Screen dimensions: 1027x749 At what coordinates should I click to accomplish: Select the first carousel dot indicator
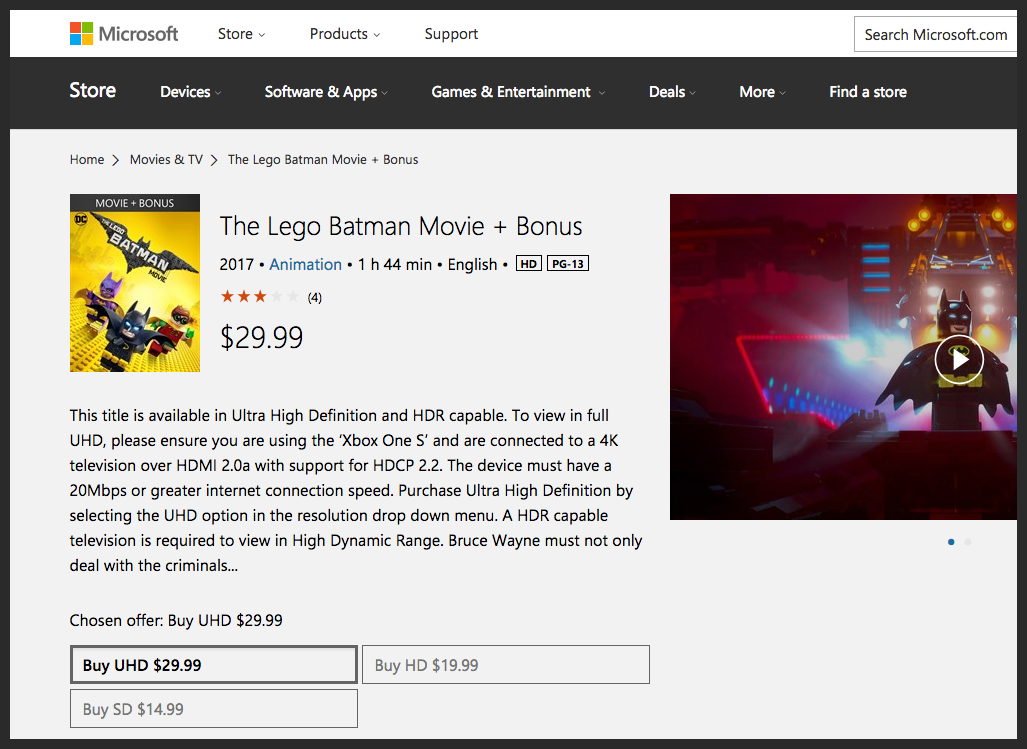[x=951, y=541]
